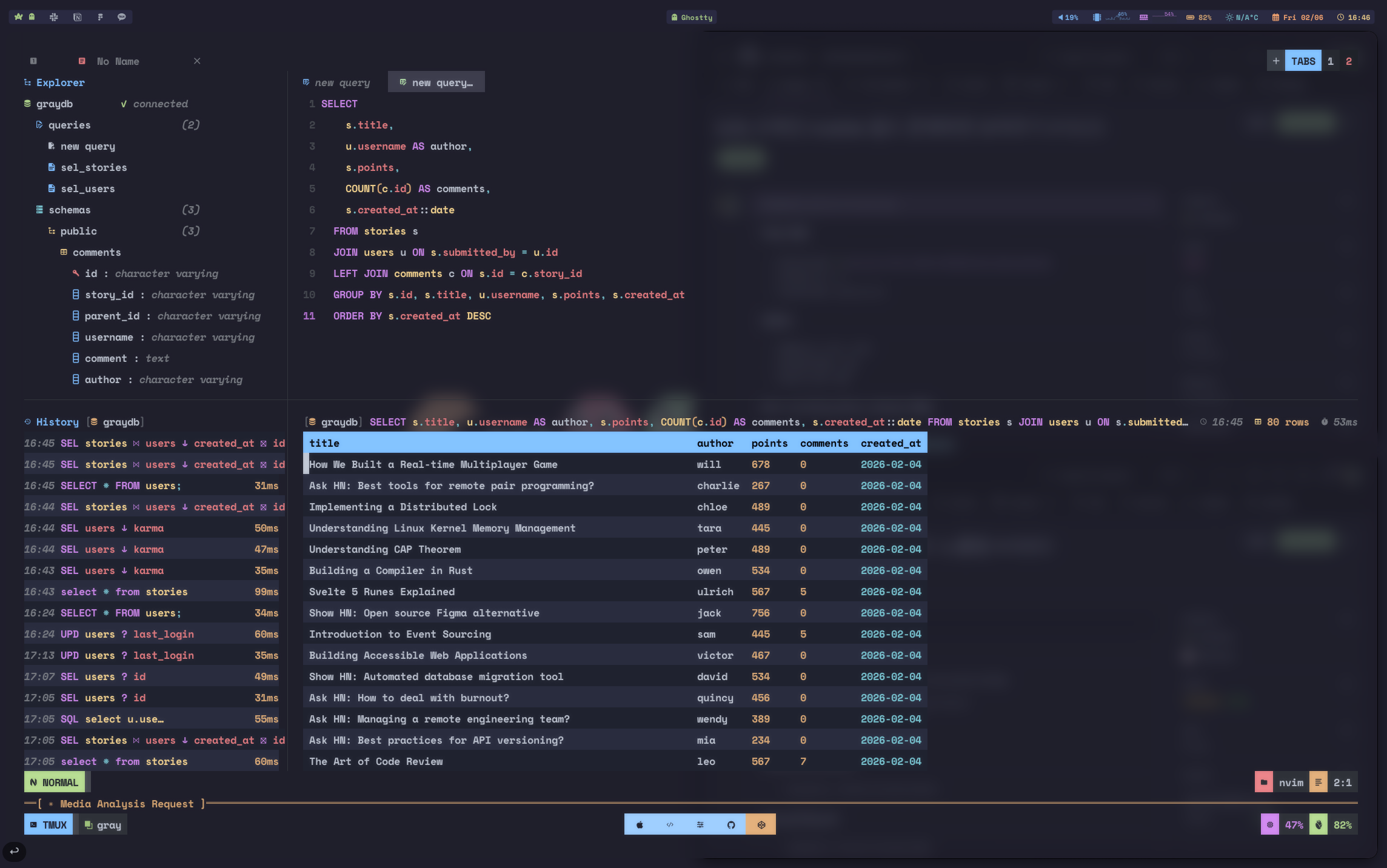Open Notion from the top status bar

(77, 17)
